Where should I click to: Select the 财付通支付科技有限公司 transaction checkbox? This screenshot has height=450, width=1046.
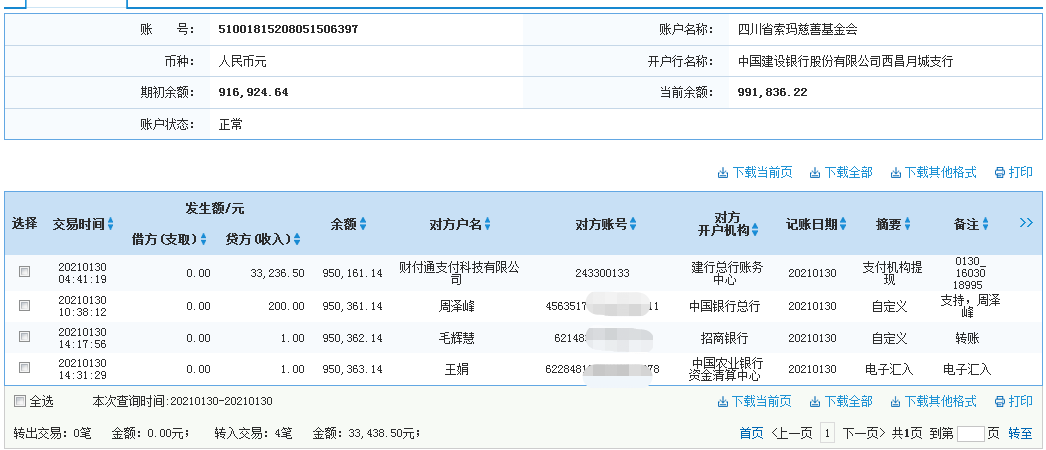25,272
